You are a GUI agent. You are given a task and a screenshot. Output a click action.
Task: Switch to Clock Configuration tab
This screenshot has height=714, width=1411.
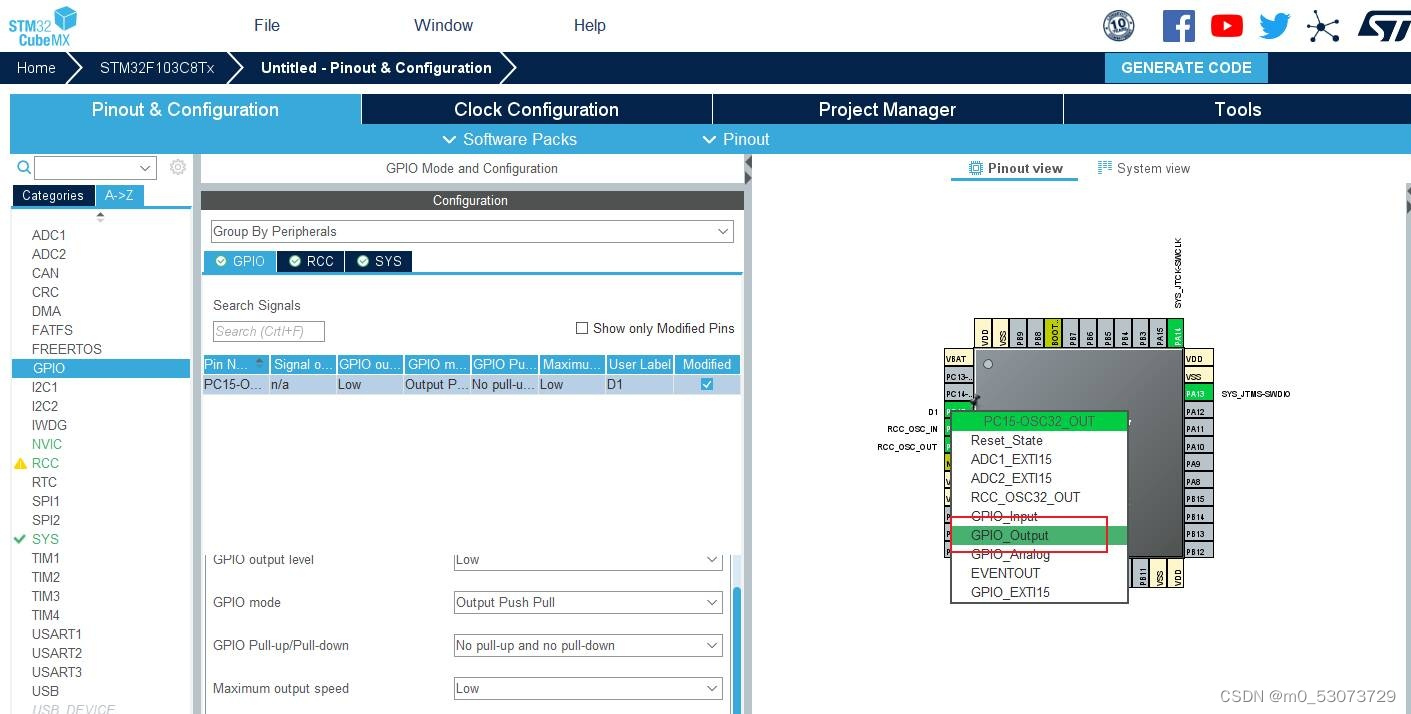(536, 109)
